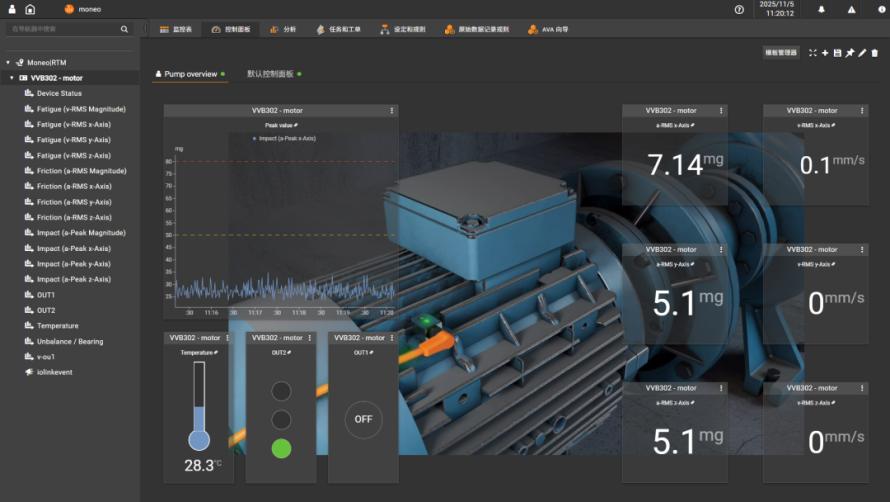The image size is (890, 502).
Task: Collapse the VVB302 - motor tree node
Action: point(11,78)
